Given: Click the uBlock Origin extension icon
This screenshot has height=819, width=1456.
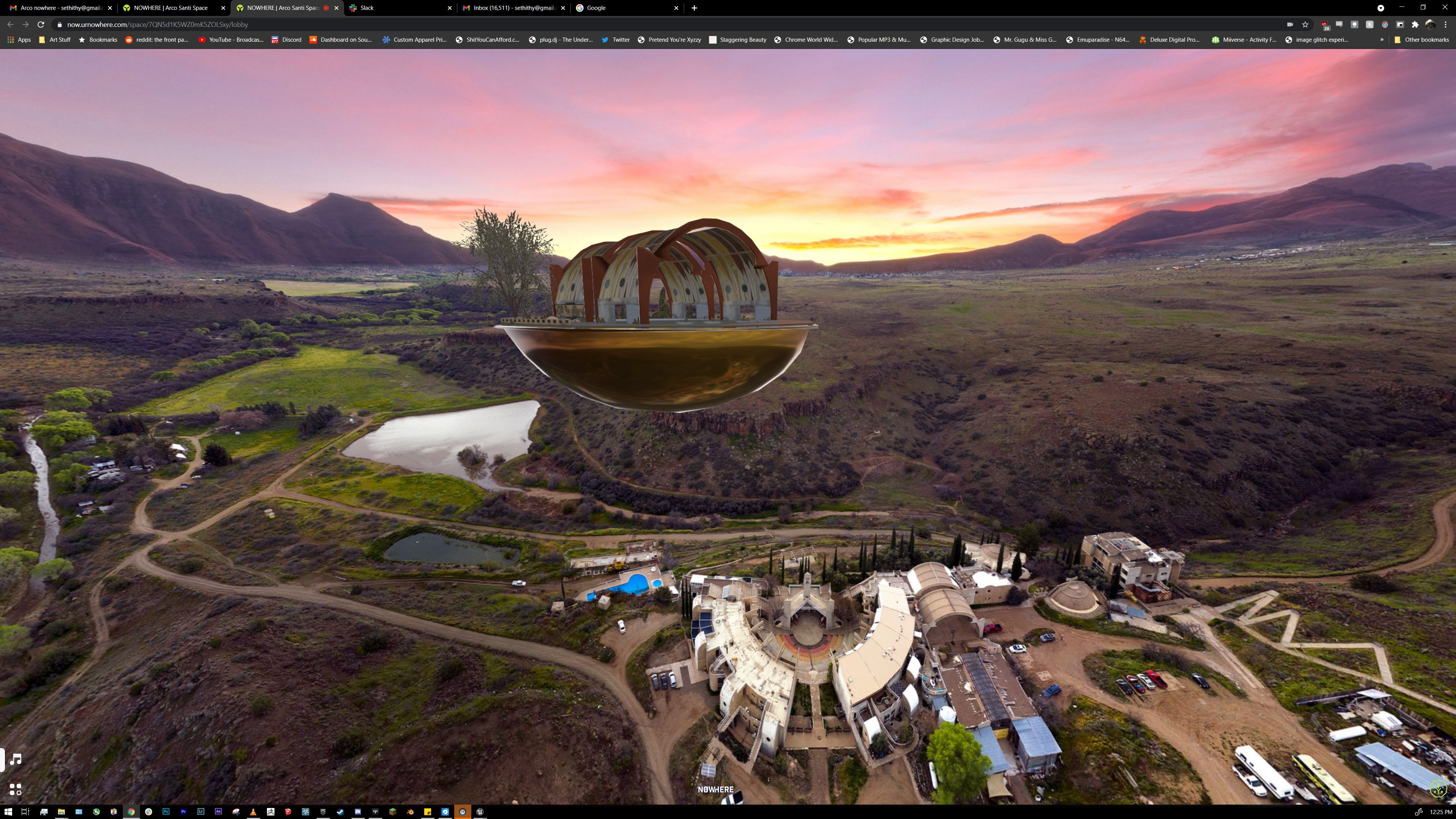Looking at the screenshot, I should [1325, 24].
